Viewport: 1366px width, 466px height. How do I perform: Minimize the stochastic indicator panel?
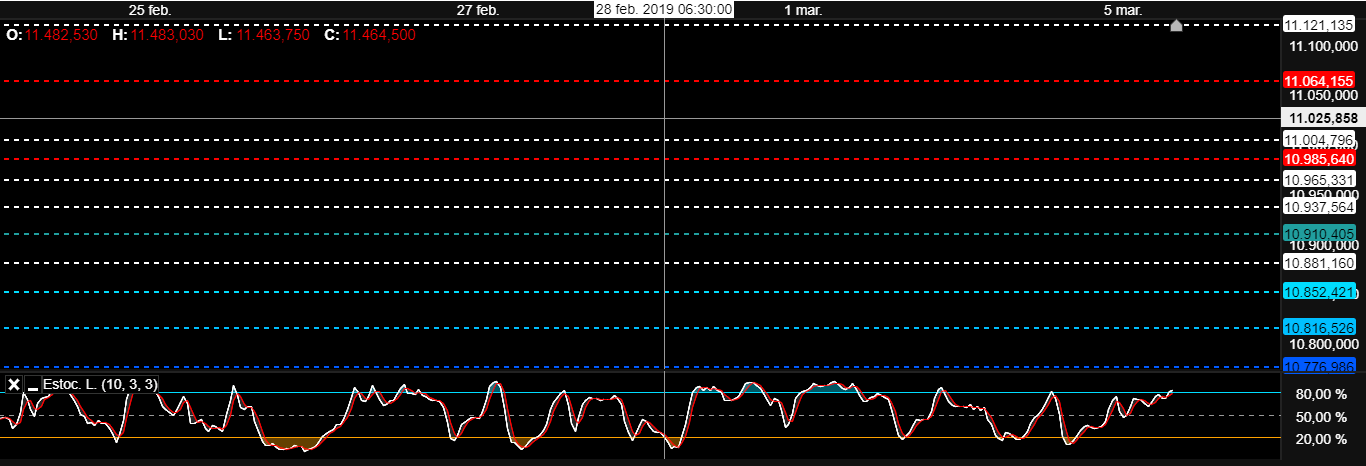[33, 385]
